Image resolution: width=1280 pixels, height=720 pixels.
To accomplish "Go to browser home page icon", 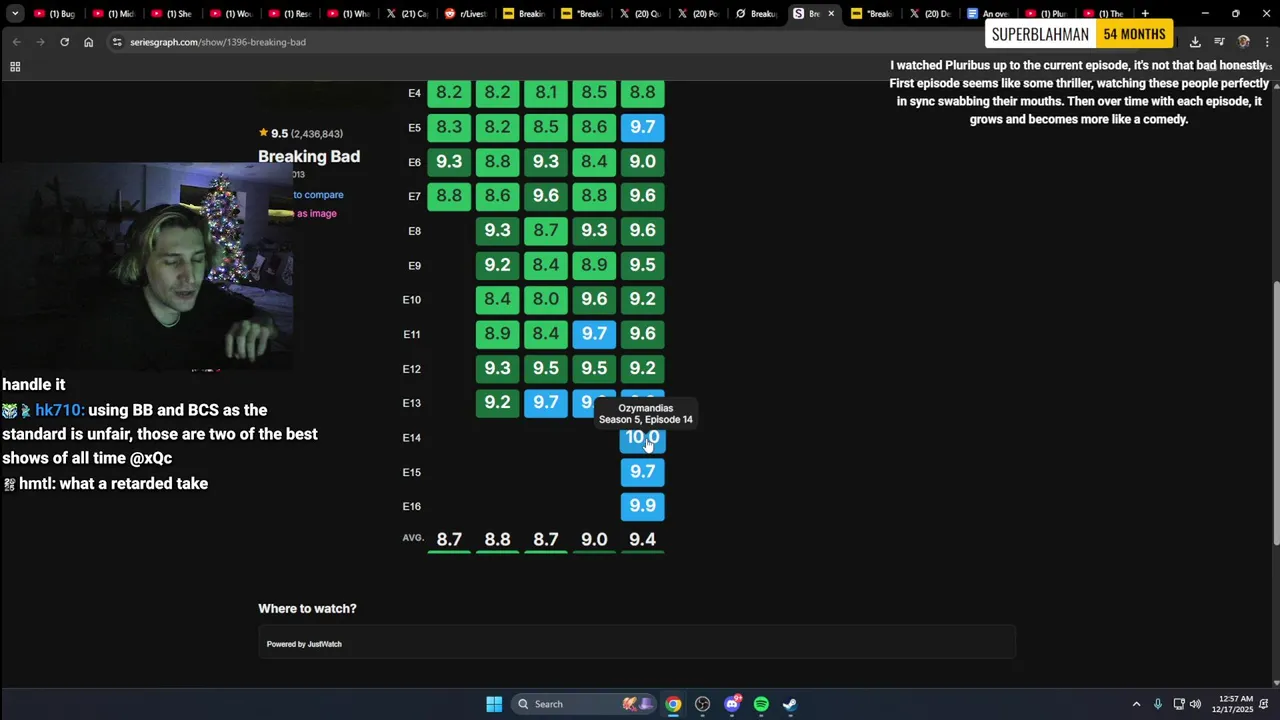I will (x=88, y=42).
